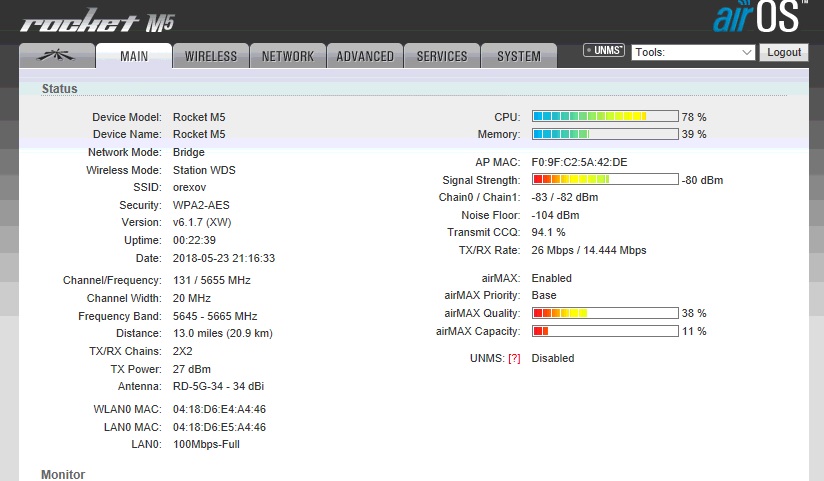Click the airOS logo
Screen dimensions: 824x481
tap(759, 17)
